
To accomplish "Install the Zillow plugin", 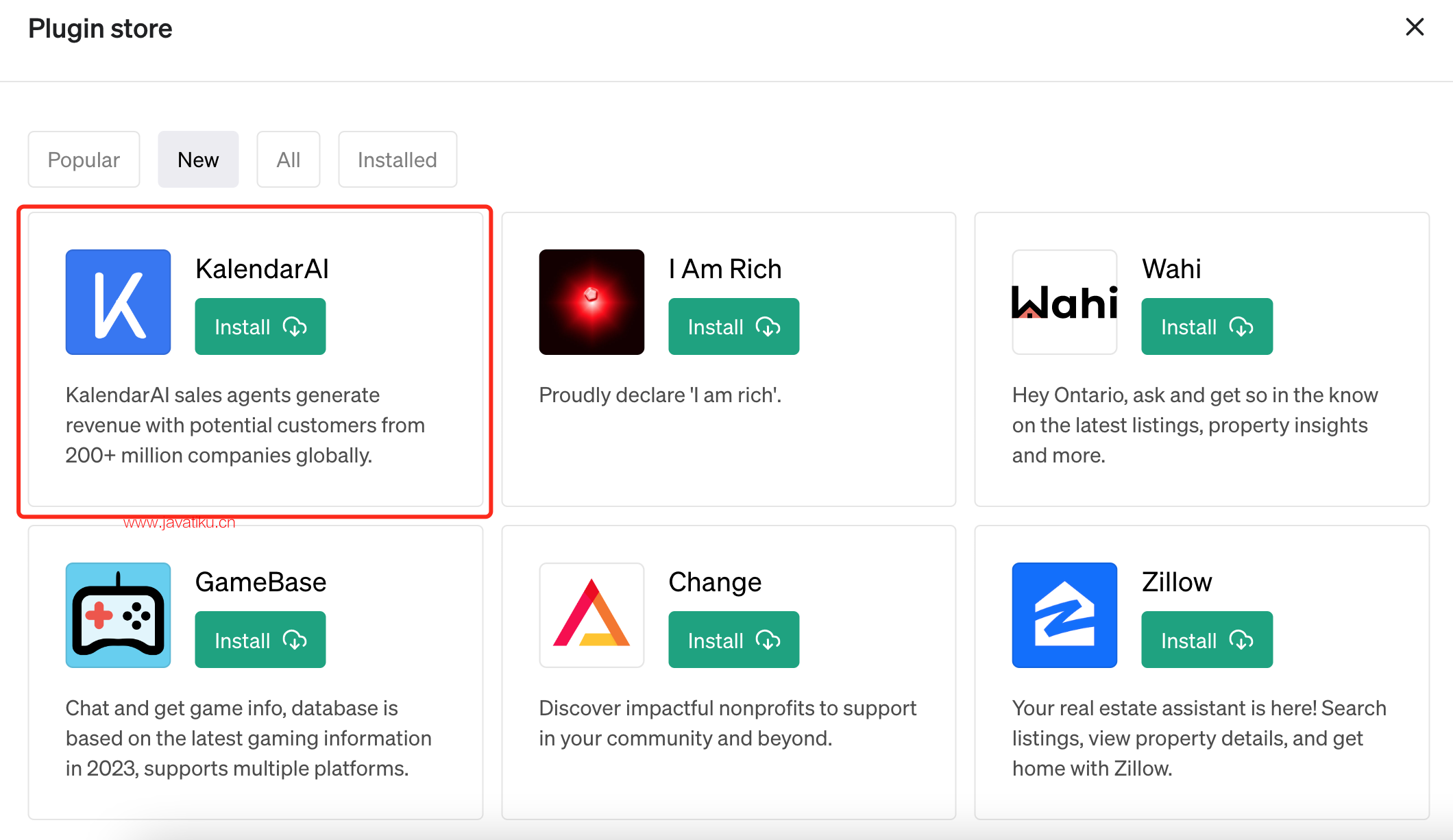I will 1207,640.
